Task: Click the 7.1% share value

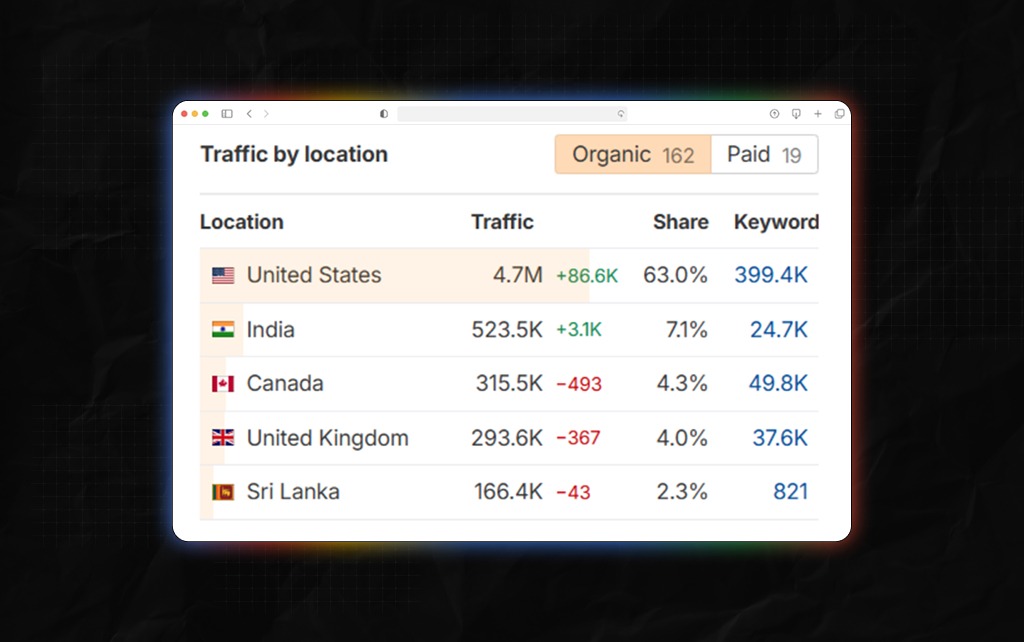Action: coord(686,329)
